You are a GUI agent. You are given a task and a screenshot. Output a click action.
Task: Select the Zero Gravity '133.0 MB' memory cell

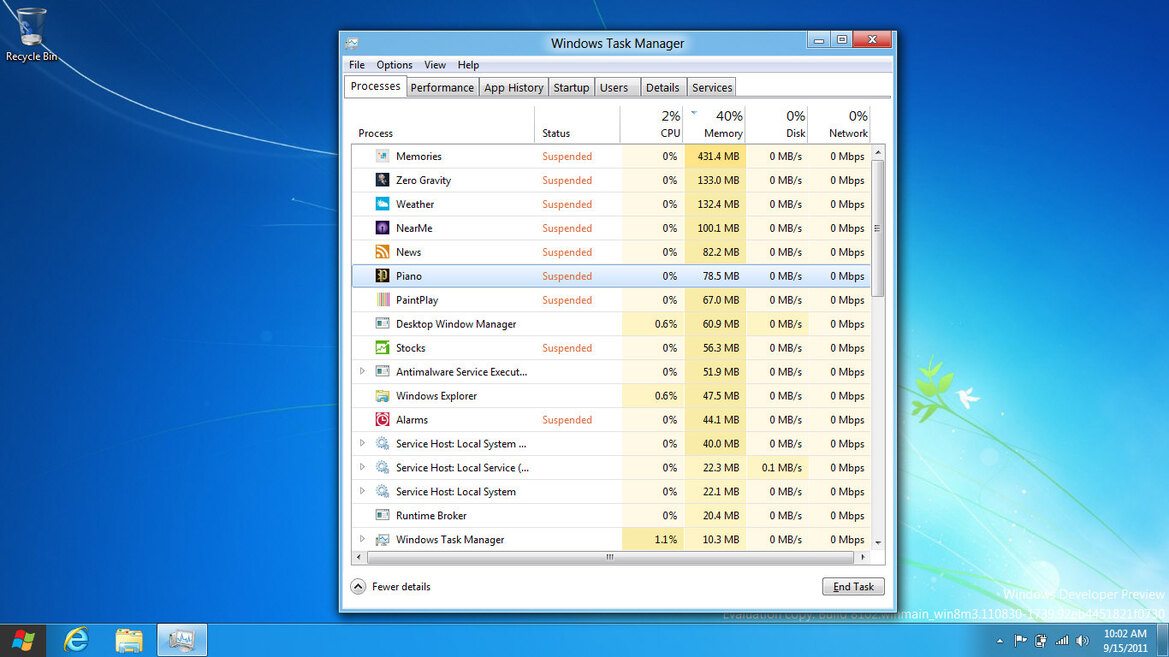[x=715, y=180]
